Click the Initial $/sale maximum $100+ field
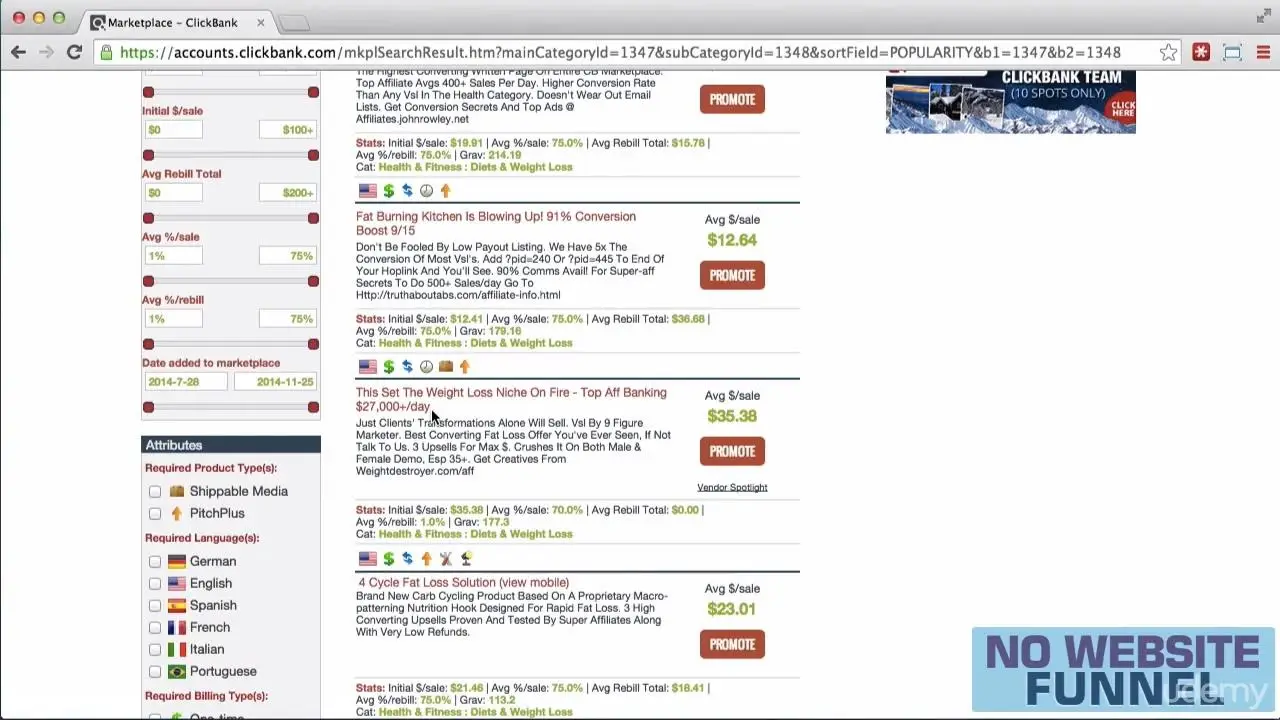Image resolution: width=1280 pixels, height=720 pixels. coord(287,130)
